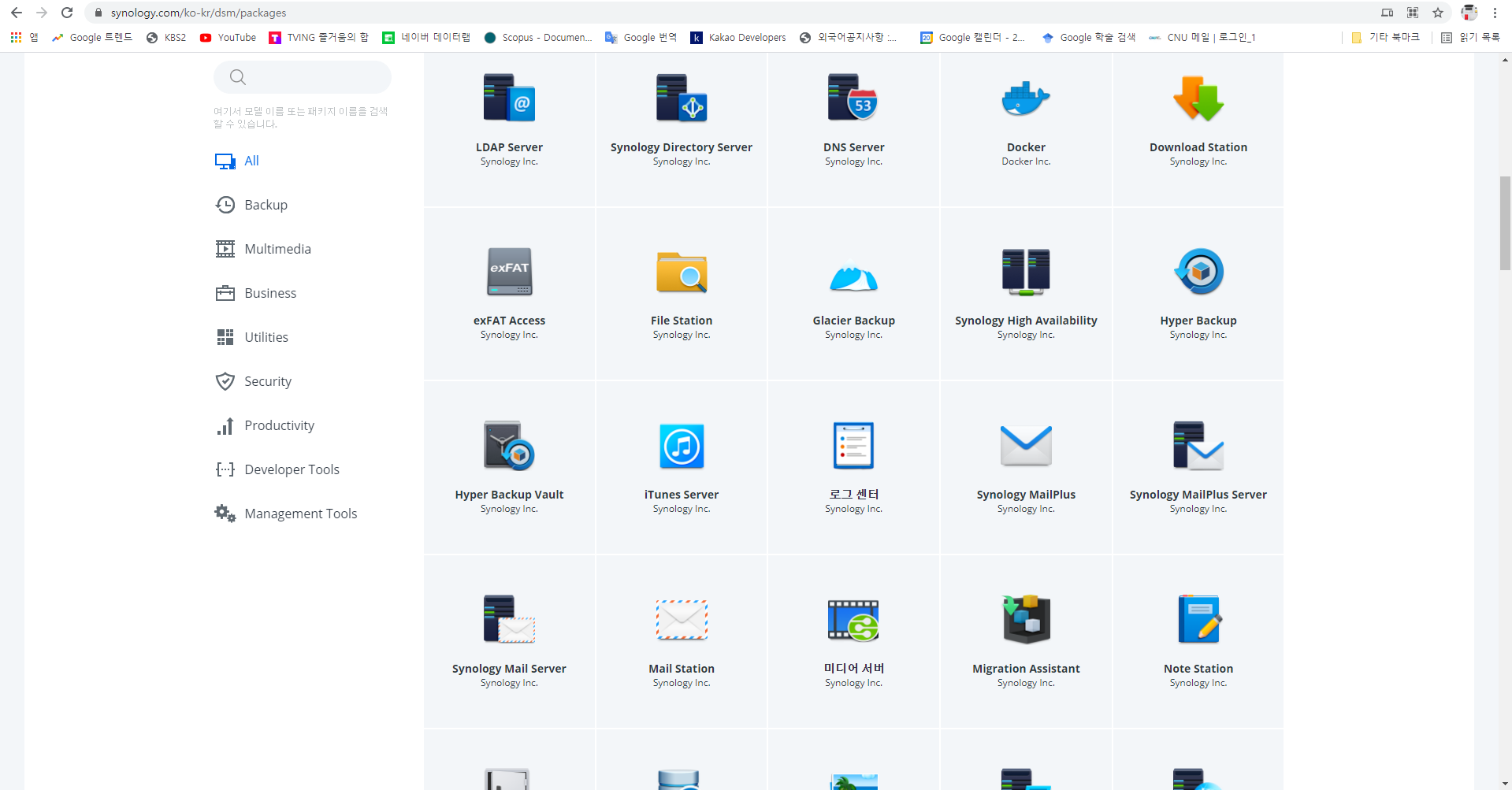The height and width of the screenshot is (790, 1512).
Task: Open the Synology MailPlus Server icon
Action: pyautogui.click(x=1198, y=446)
